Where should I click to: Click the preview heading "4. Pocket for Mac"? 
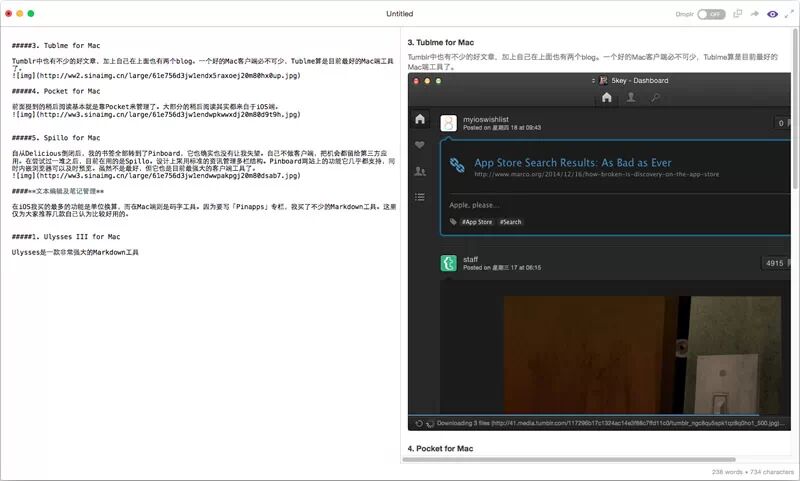pyautogui.click(x=440, y=448)
